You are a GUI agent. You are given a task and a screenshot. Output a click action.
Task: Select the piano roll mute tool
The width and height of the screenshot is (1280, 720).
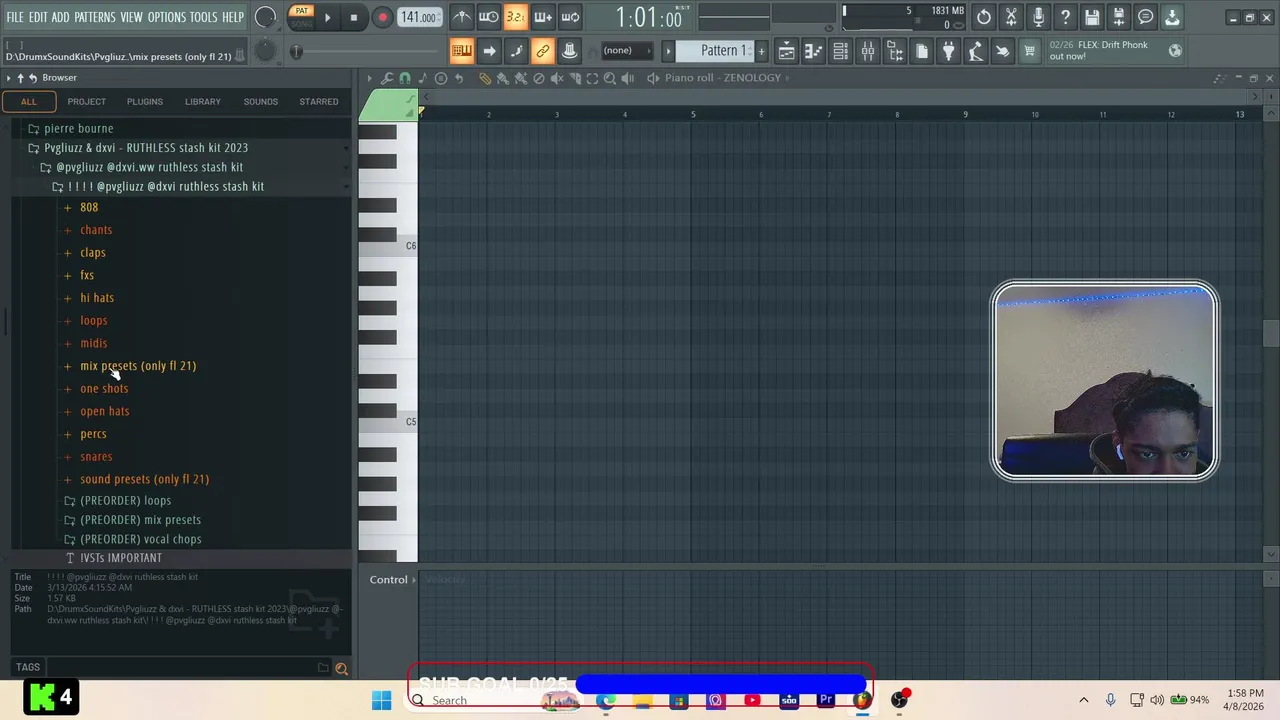[x=557, y=78]
